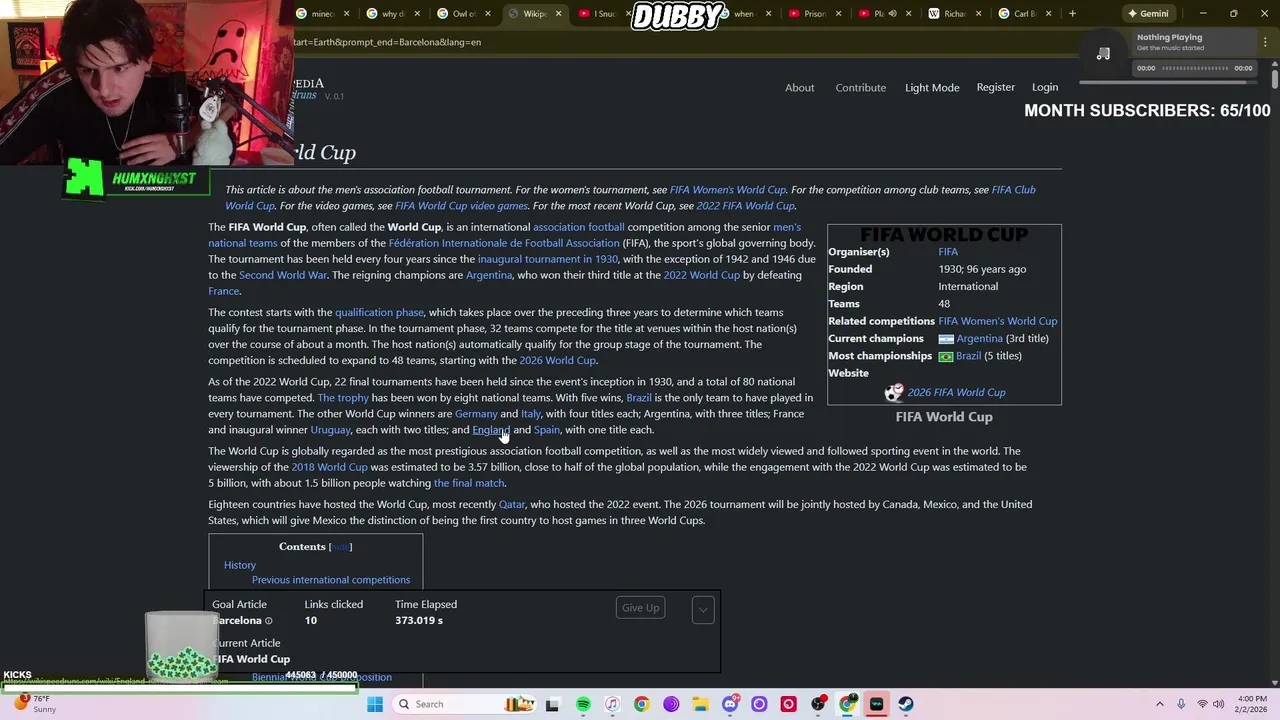The height and width of the screenshot is (720, 1280).
Task: Follow the Qatar link
Action: tap(512, 505)
